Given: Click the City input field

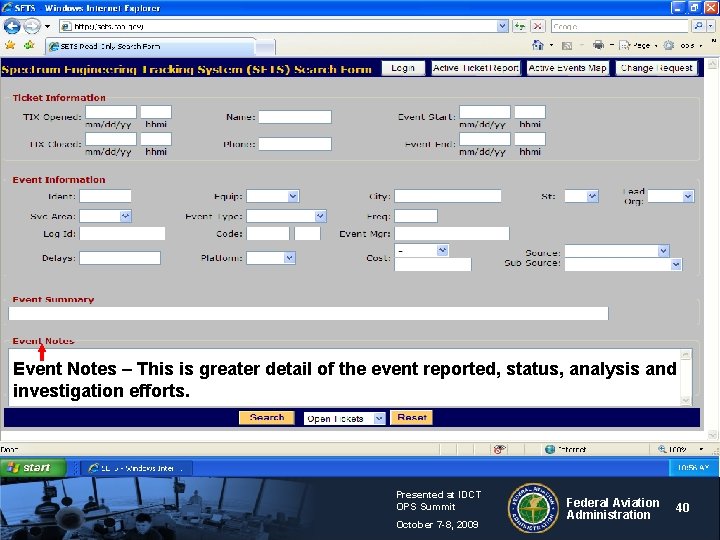Looking at the screenshot, I should pyautogui.click(x=448, y=196).
